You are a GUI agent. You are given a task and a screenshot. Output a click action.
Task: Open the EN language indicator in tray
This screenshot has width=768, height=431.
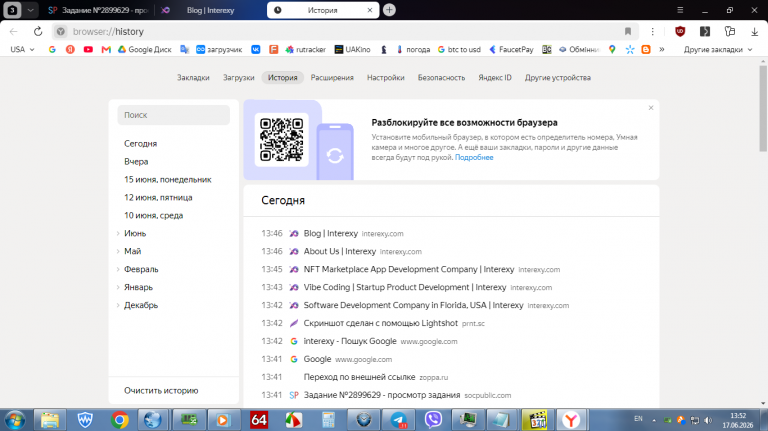coord(638,419)
